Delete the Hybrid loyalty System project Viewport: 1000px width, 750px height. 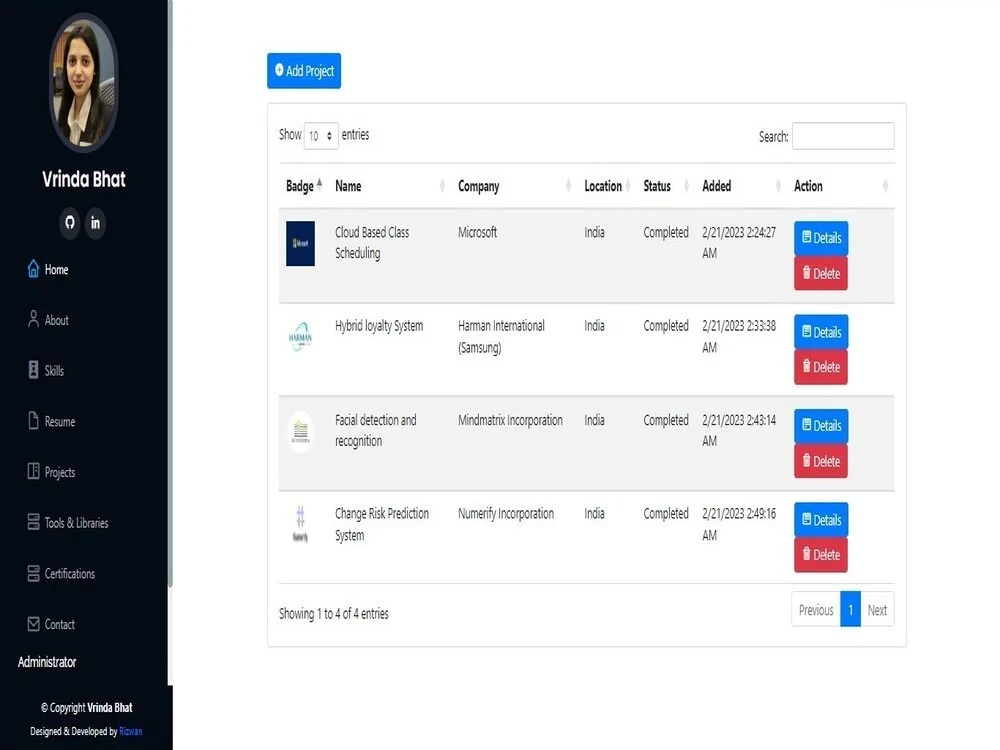tap(820, 367)
